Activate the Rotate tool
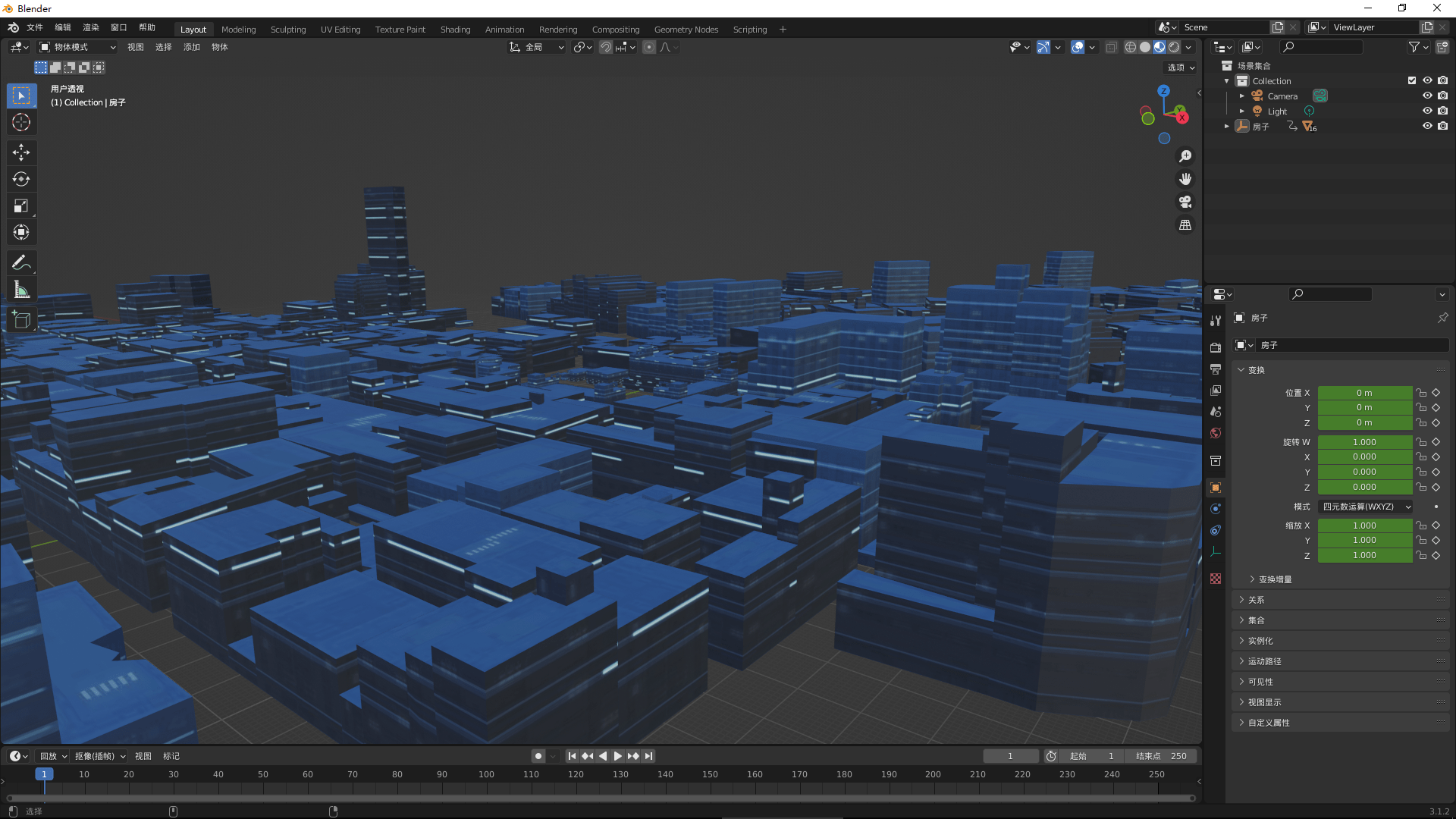The height and width of the screenshot is (819, 1456). (21, 179)
